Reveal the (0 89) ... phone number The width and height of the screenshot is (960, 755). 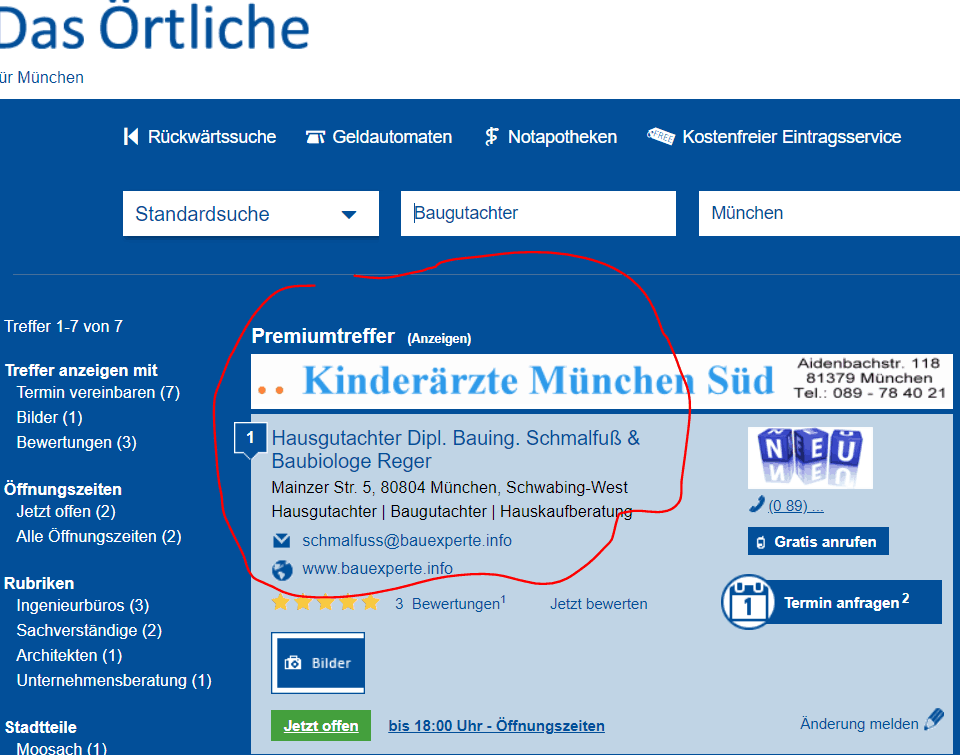(796, 506)
